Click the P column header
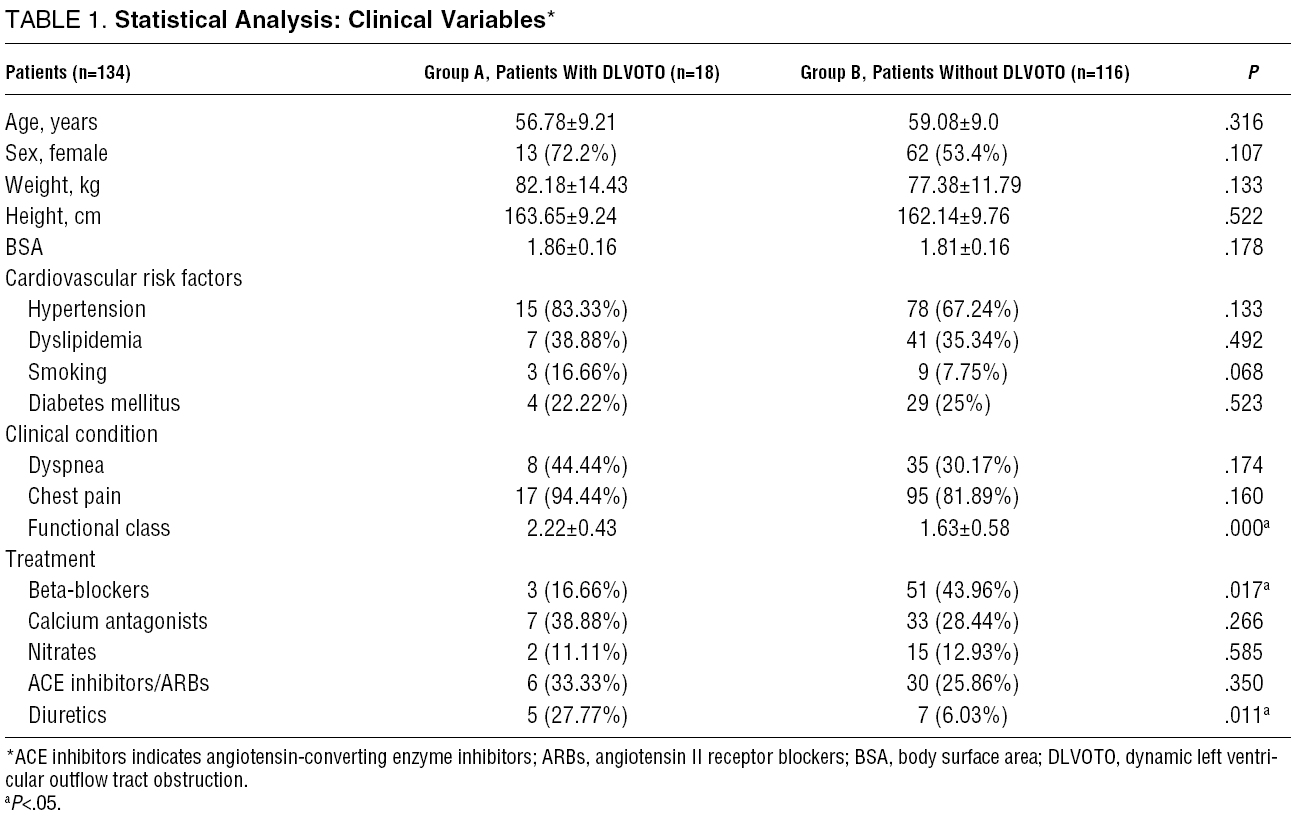The width and height of the screenshot is (1297, 823). pos(1253,74)
